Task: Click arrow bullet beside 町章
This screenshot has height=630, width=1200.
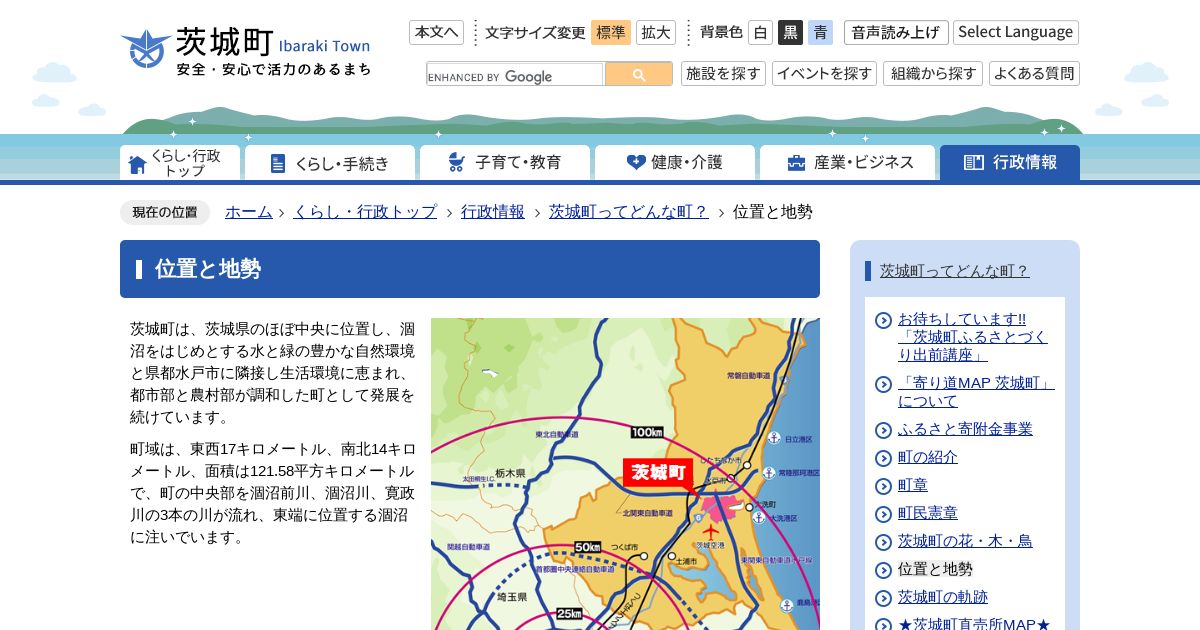Action: 883,486
